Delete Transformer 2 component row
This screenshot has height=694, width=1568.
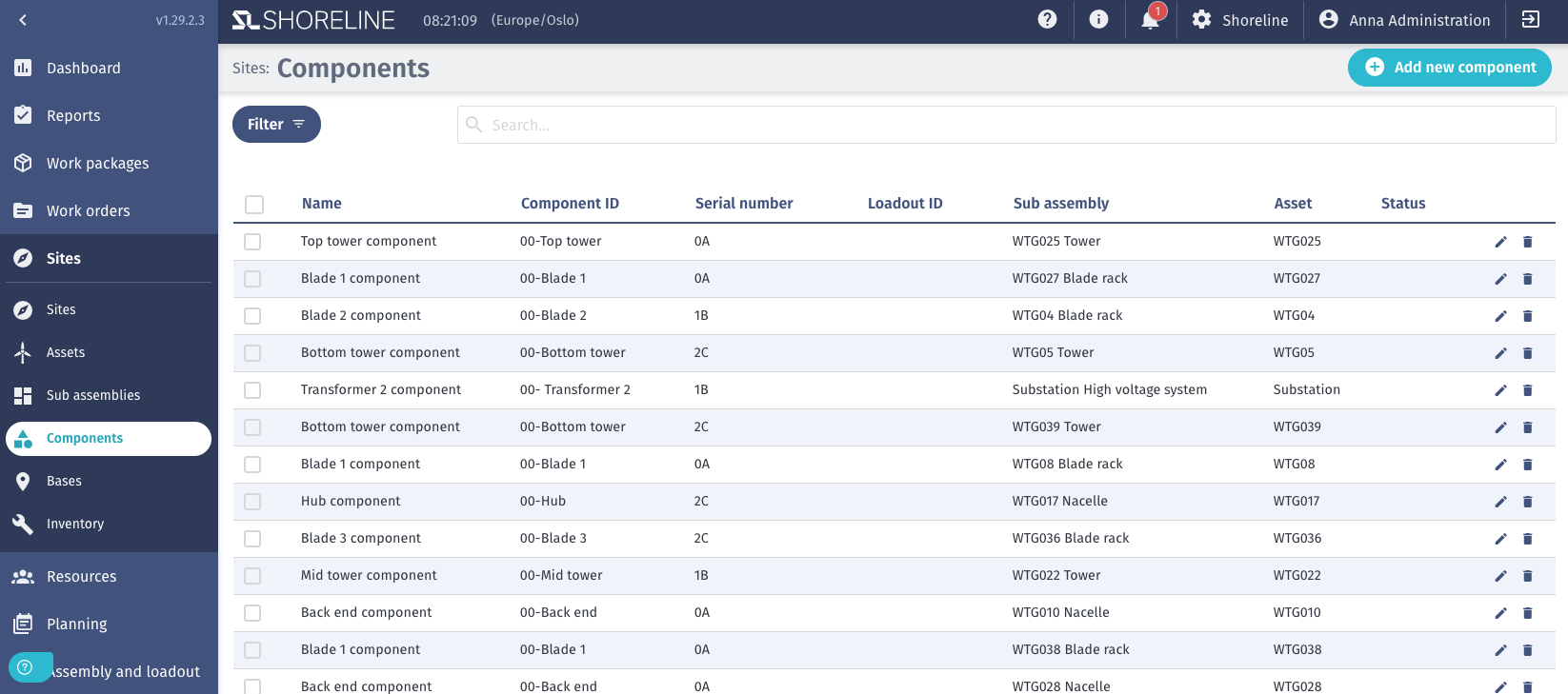tap(1527, 390)
